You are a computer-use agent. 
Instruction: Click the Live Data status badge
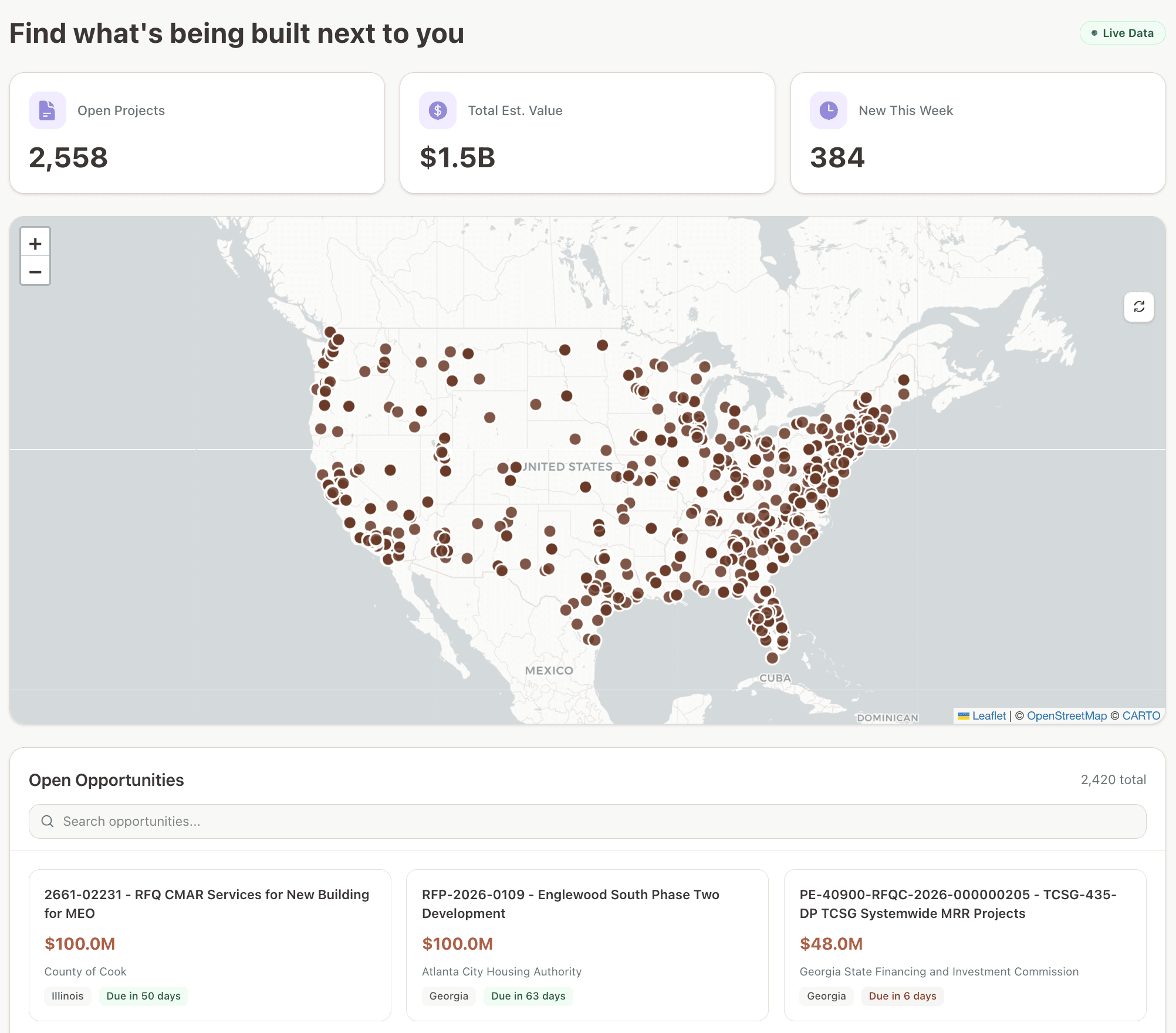click(1122, 33)
